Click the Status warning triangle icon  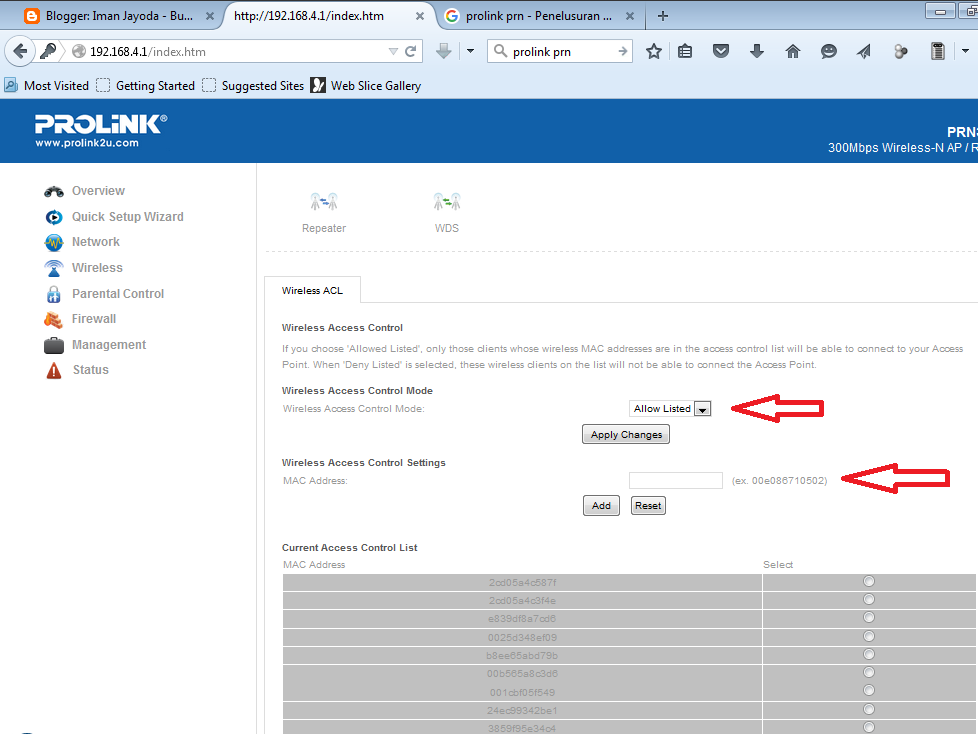54,370
